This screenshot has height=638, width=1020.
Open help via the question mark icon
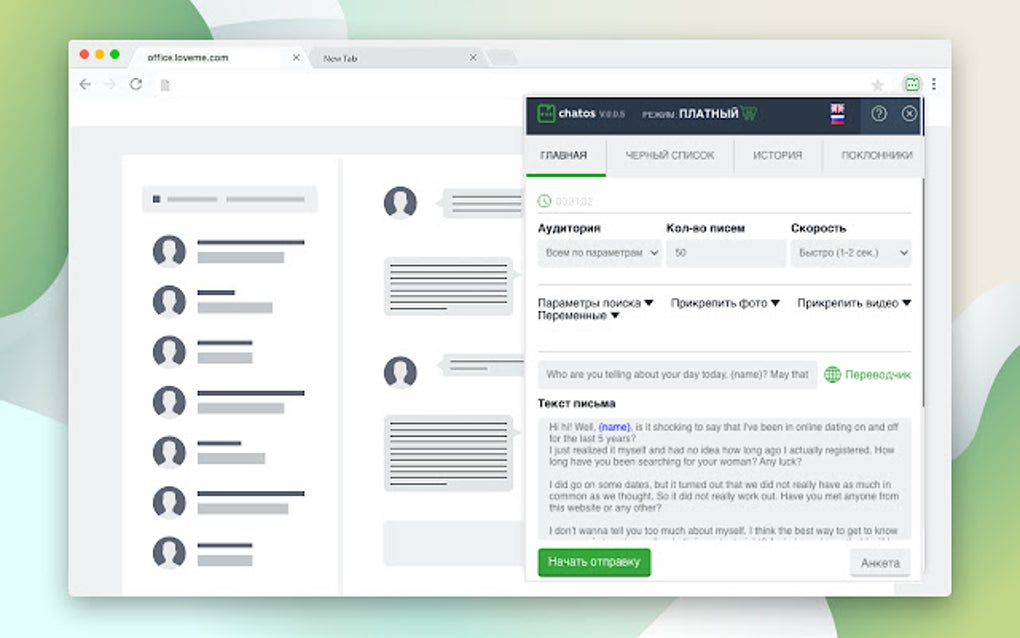point(879,113)
